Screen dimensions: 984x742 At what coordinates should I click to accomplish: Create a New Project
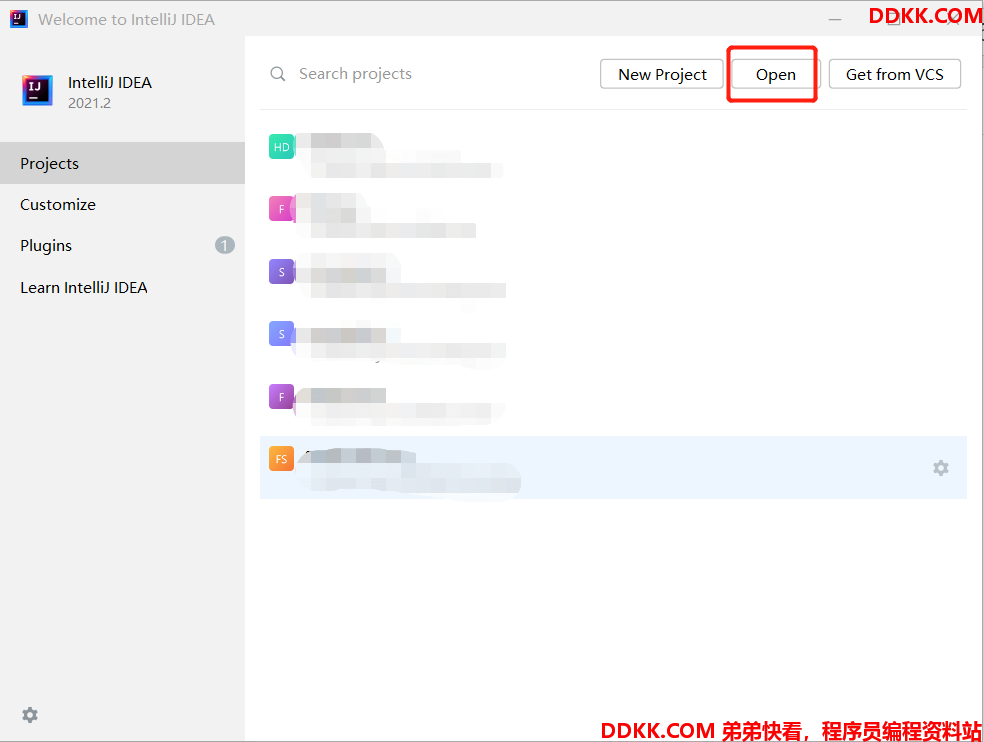click(x=662, y=74)
